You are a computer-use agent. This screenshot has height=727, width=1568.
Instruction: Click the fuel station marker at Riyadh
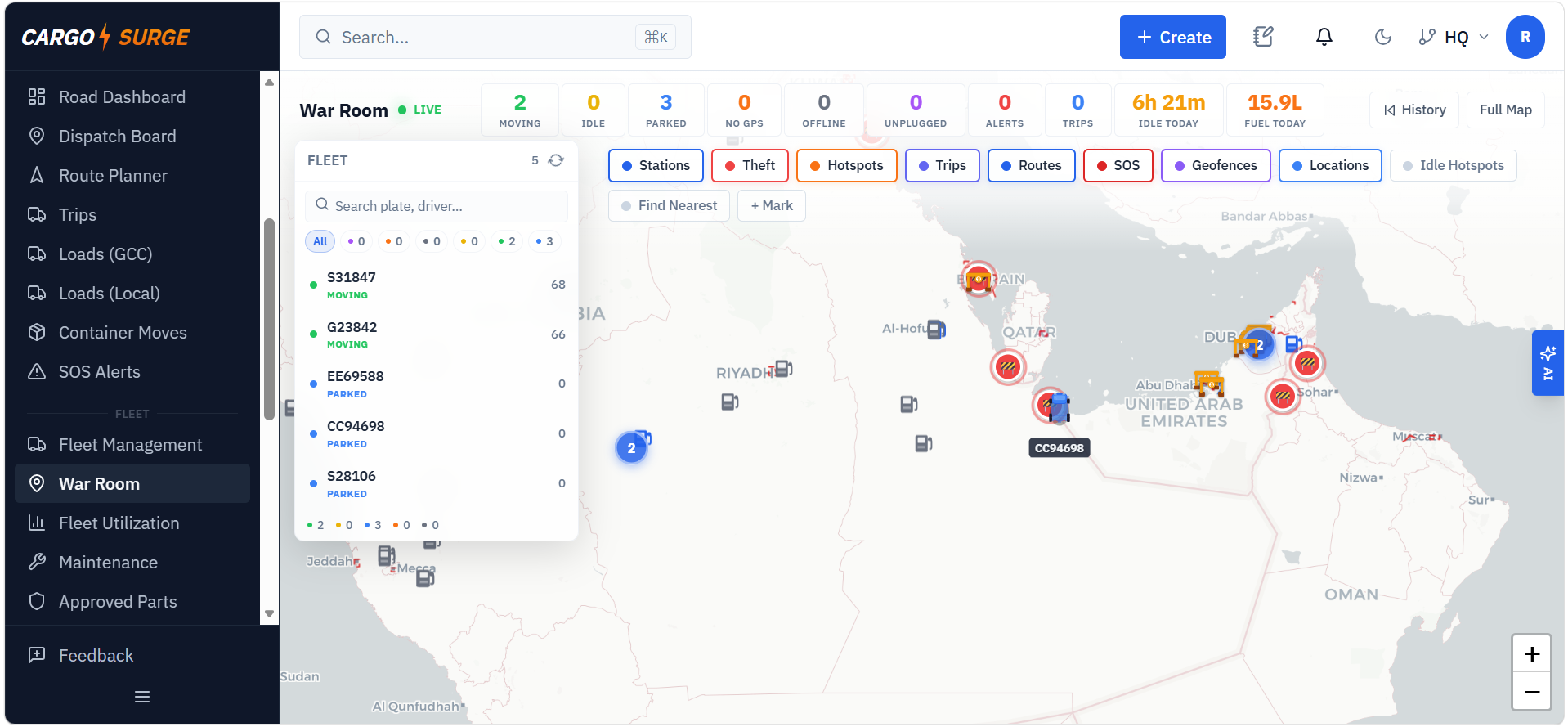pyautogui.click(x=783, y=369)
